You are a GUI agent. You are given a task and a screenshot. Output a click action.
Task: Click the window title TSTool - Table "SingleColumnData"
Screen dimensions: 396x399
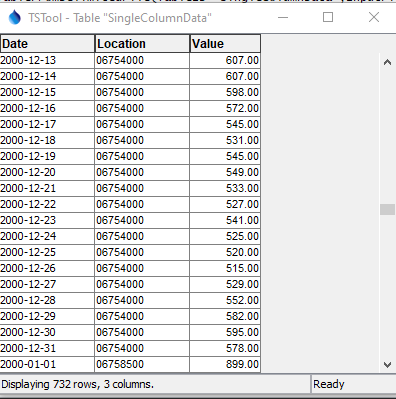point(120,18)
